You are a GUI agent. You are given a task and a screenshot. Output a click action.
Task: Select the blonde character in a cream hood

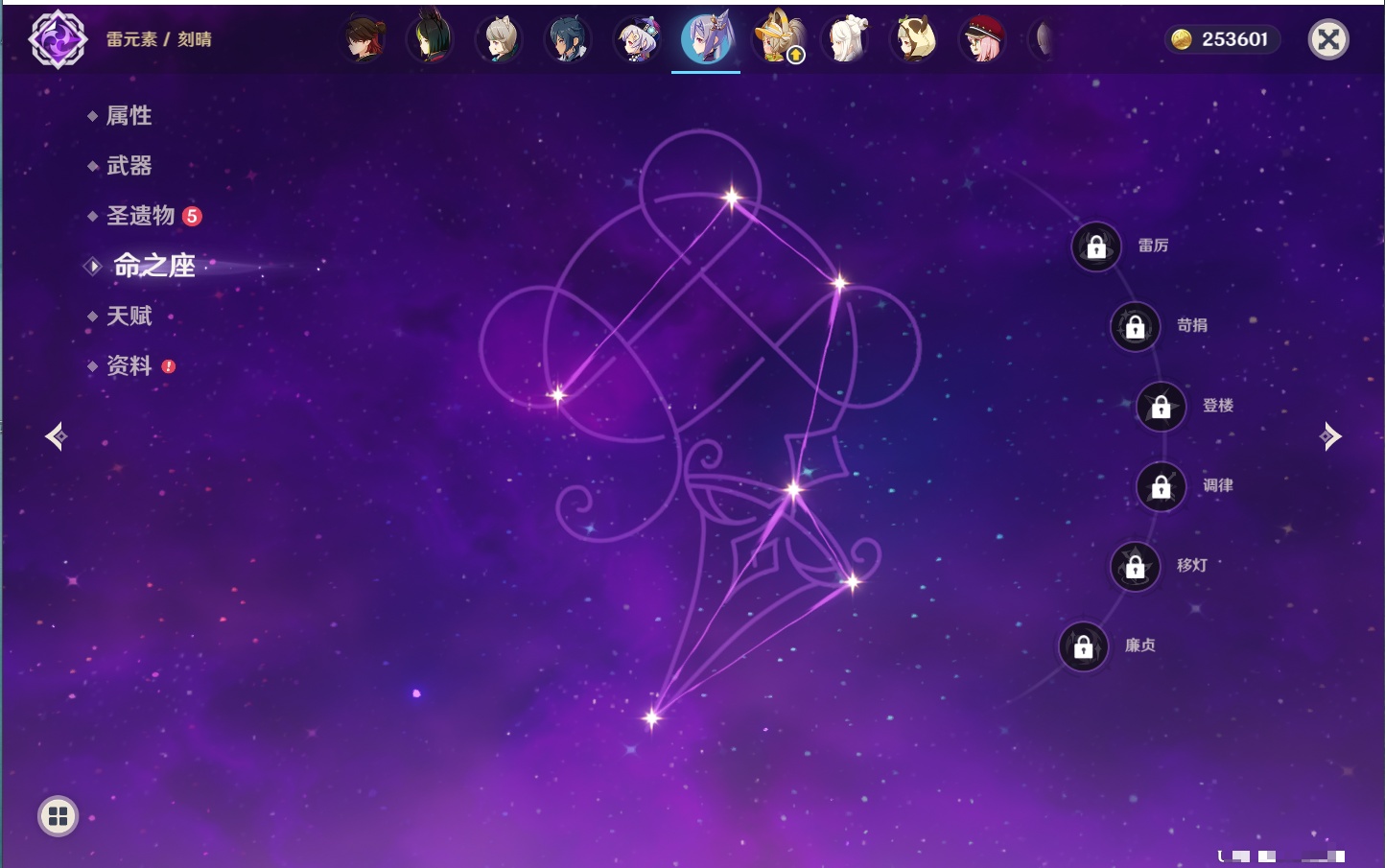click(x=914, y=39)
